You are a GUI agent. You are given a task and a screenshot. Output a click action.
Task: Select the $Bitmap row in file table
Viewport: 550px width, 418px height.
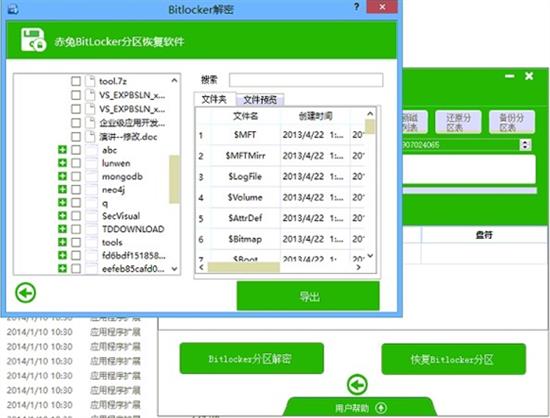(x=281, y=239)
